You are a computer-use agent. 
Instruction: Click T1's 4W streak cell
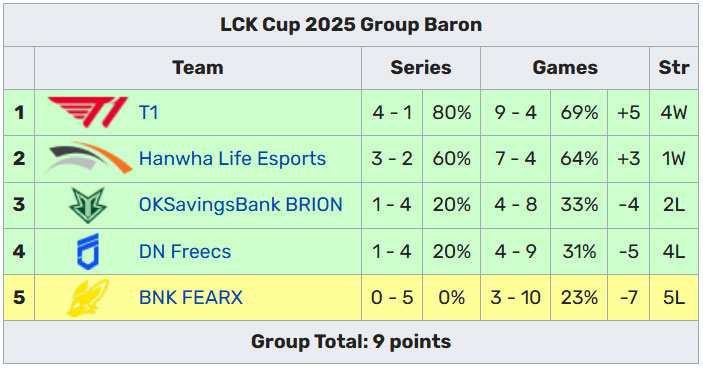674,112
